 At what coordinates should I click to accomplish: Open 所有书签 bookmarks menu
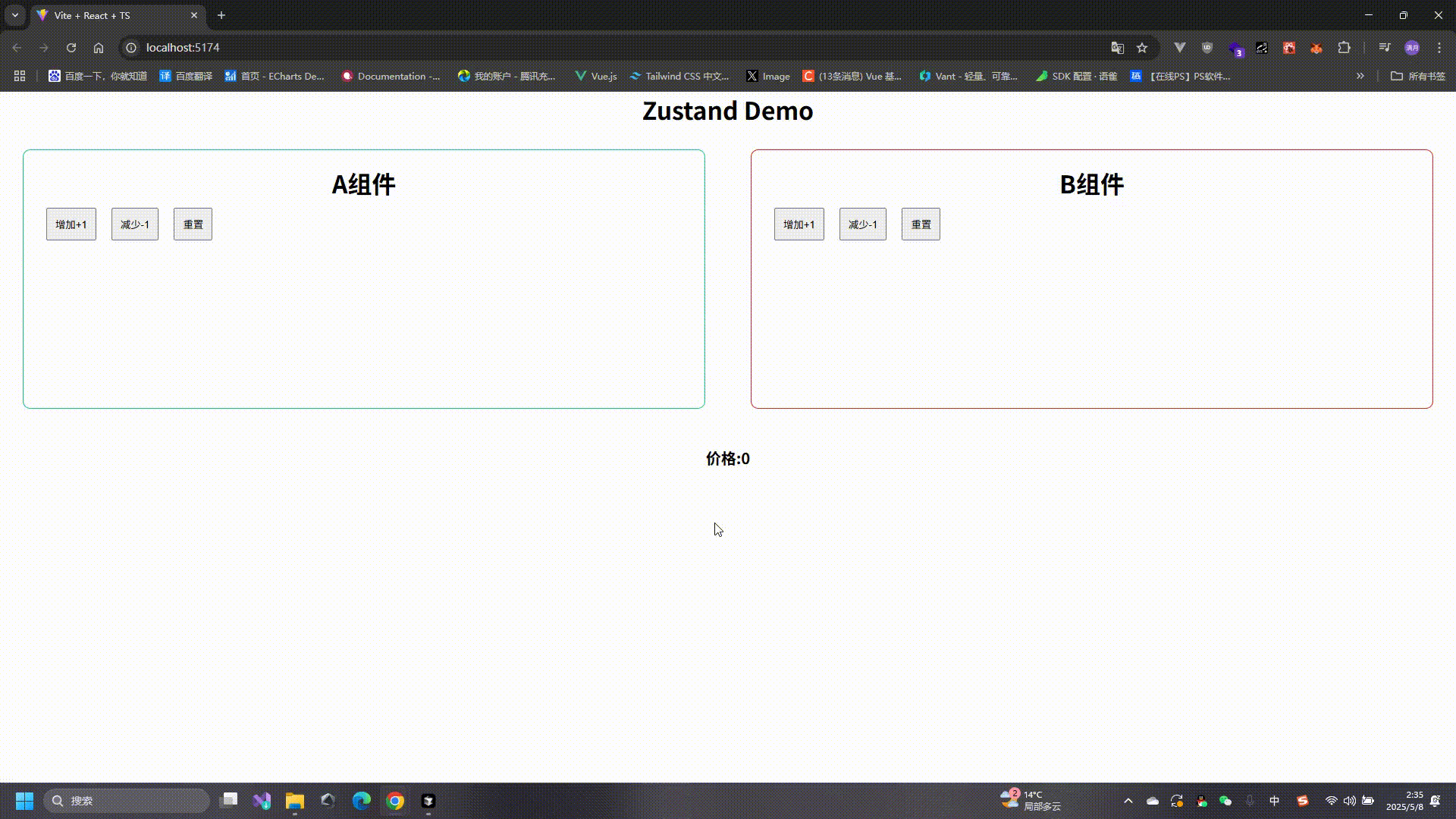(x=1417, y=76)
